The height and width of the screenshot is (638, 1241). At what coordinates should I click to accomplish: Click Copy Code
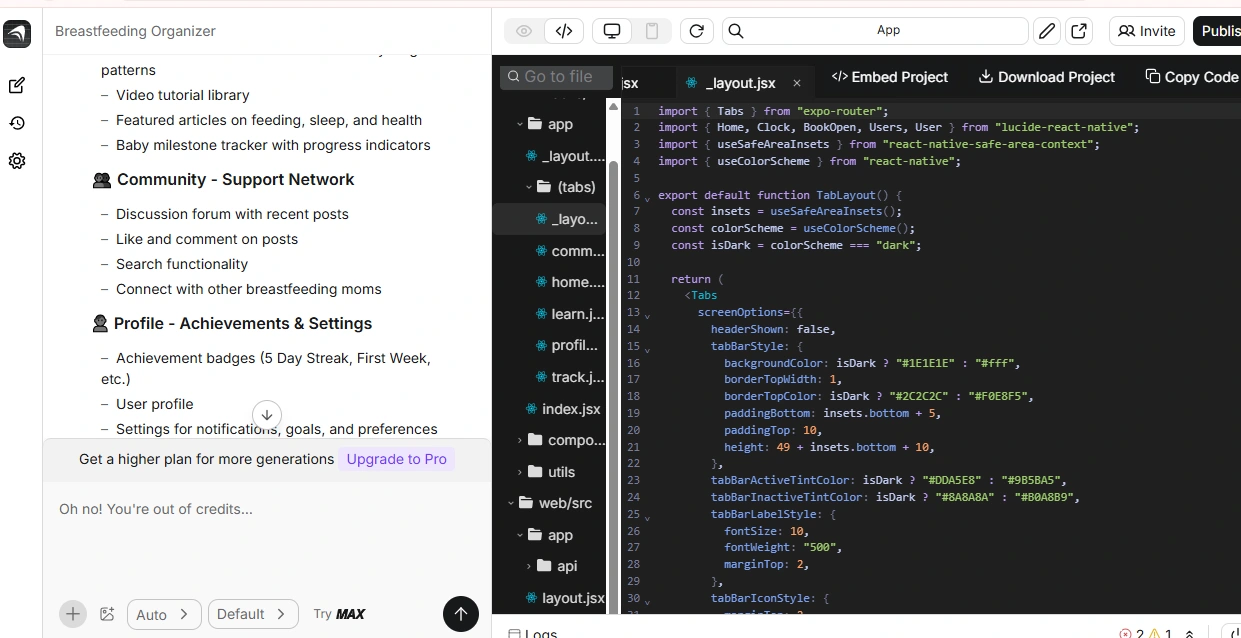pos(1191,77)
